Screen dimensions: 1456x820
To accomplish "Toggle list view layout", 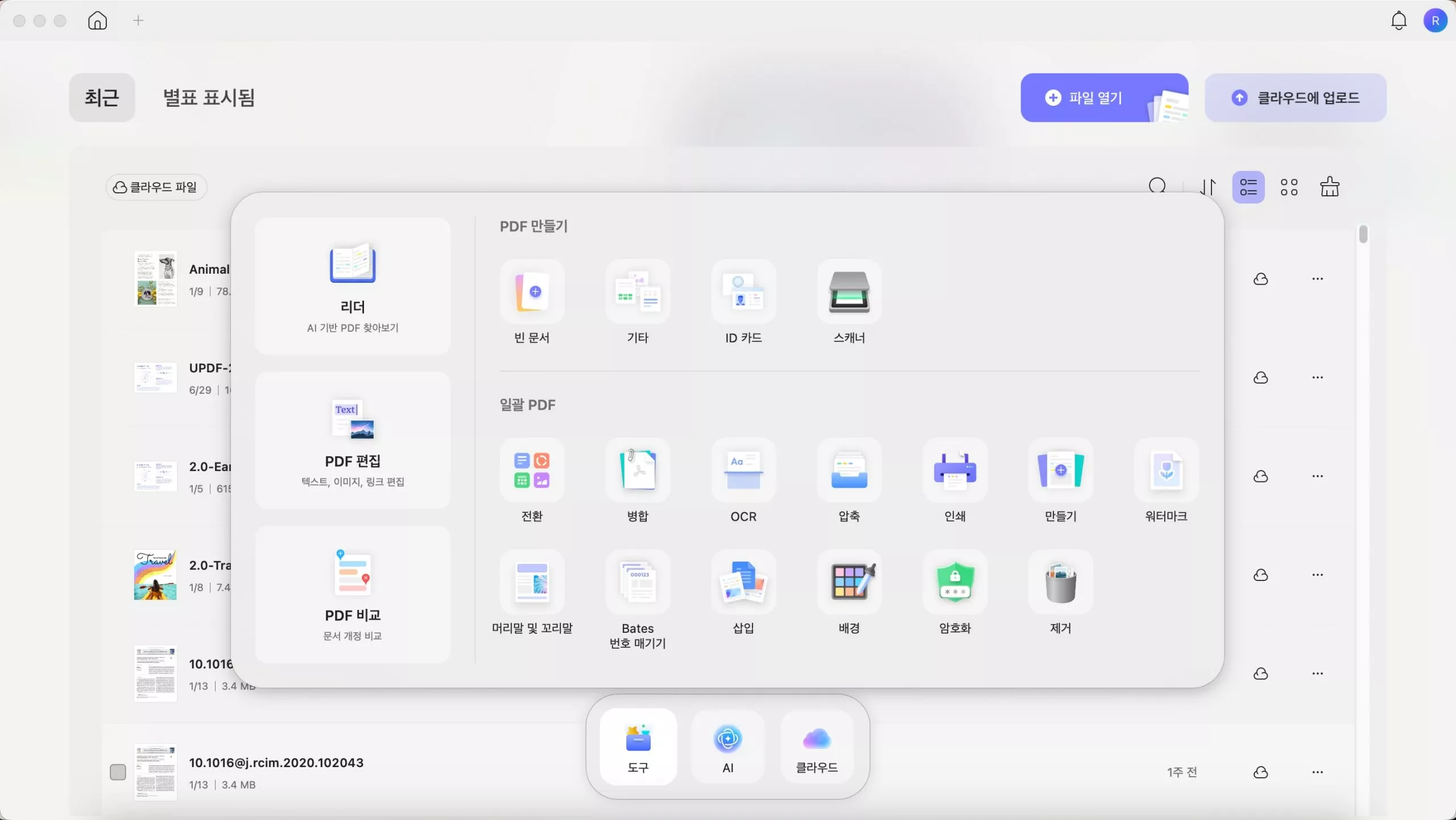I will [1248, 187].
